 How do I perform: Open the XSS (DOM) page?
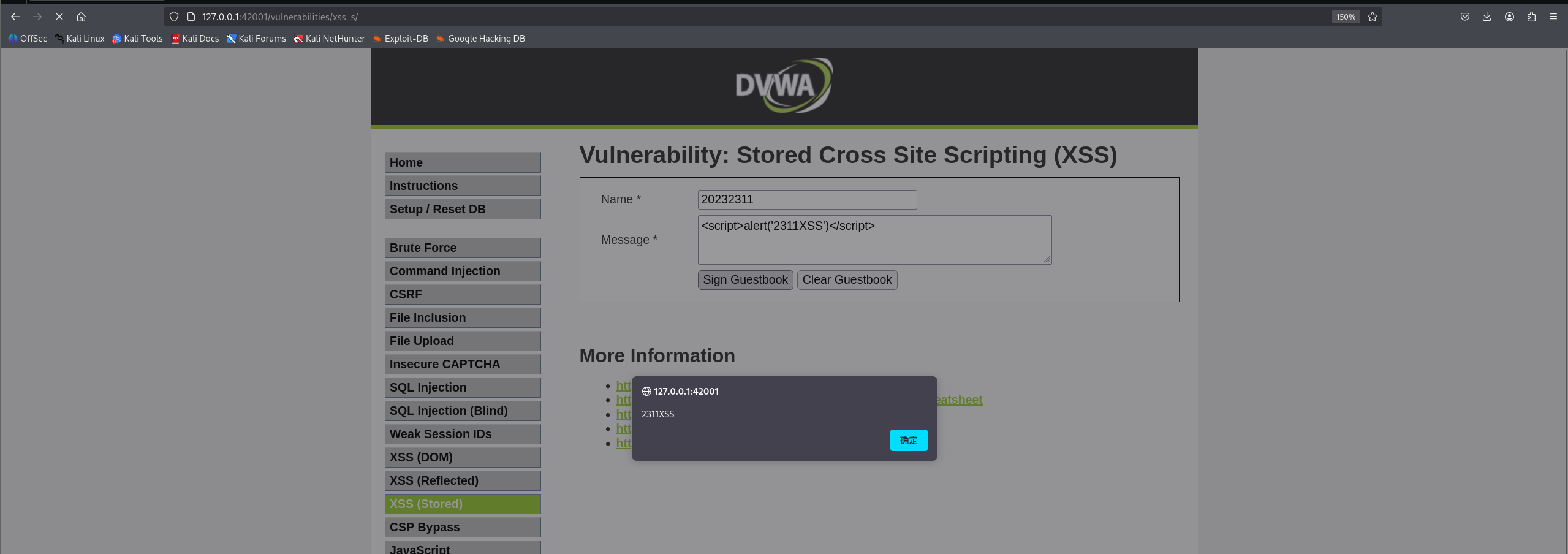pyautogui.click(x=463, y=457)
